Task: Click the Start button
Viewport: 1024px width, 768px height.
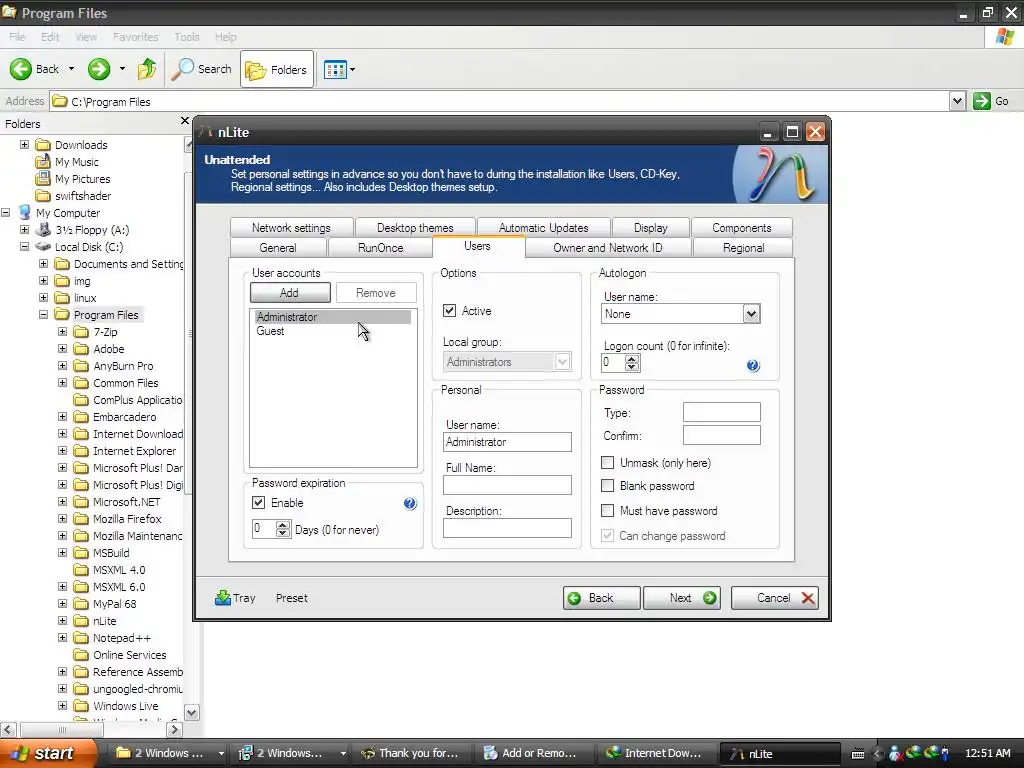Action: [x=48, y=753]
